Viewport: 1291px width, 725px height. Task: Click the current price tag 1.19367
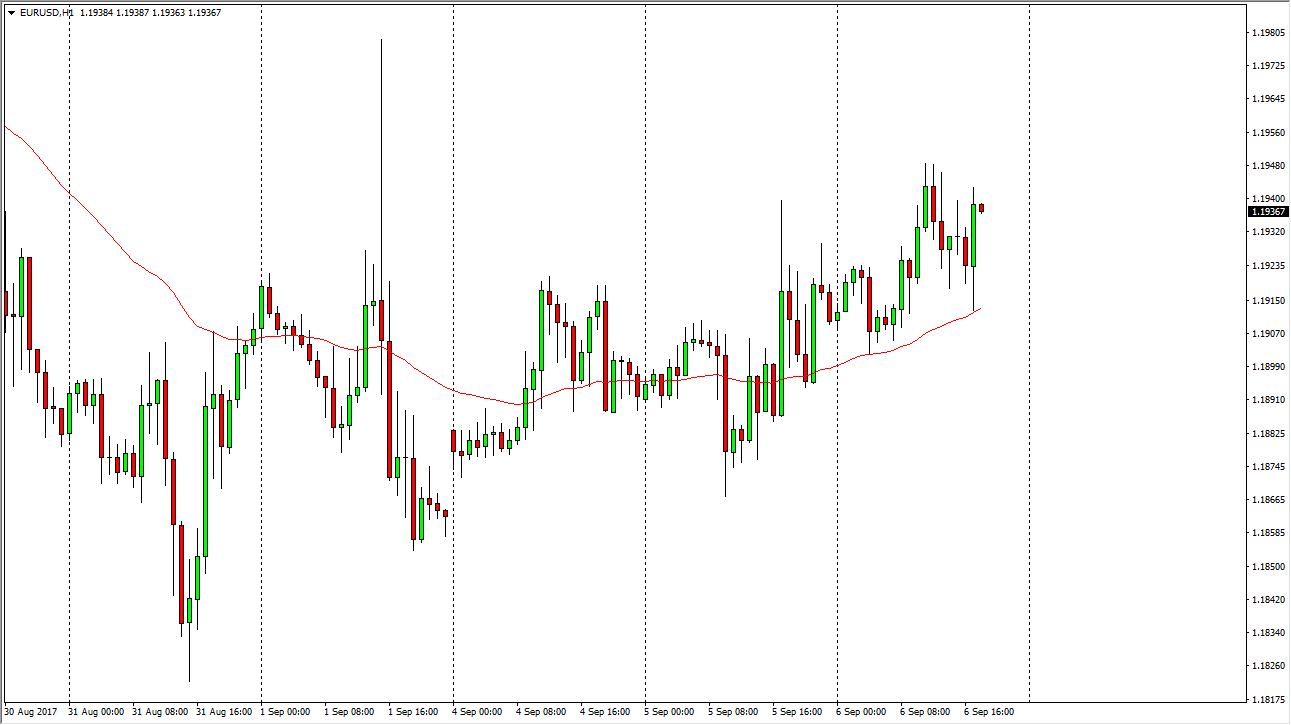click(1268, 212)
